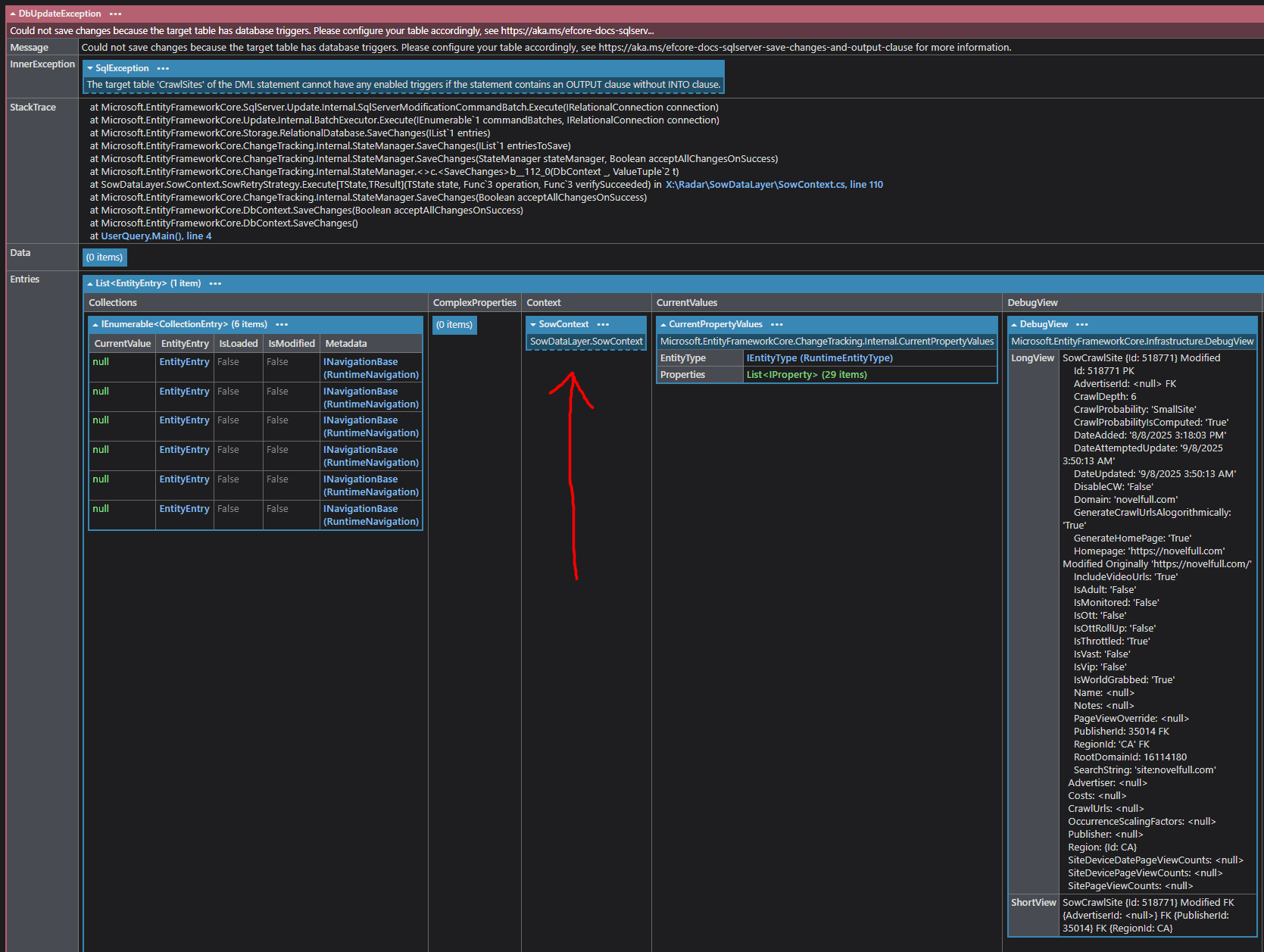This screenshot has height=952, width=1264.
Task: Expand the List<IProperty> (29 items) link
Action: [807, 375]
